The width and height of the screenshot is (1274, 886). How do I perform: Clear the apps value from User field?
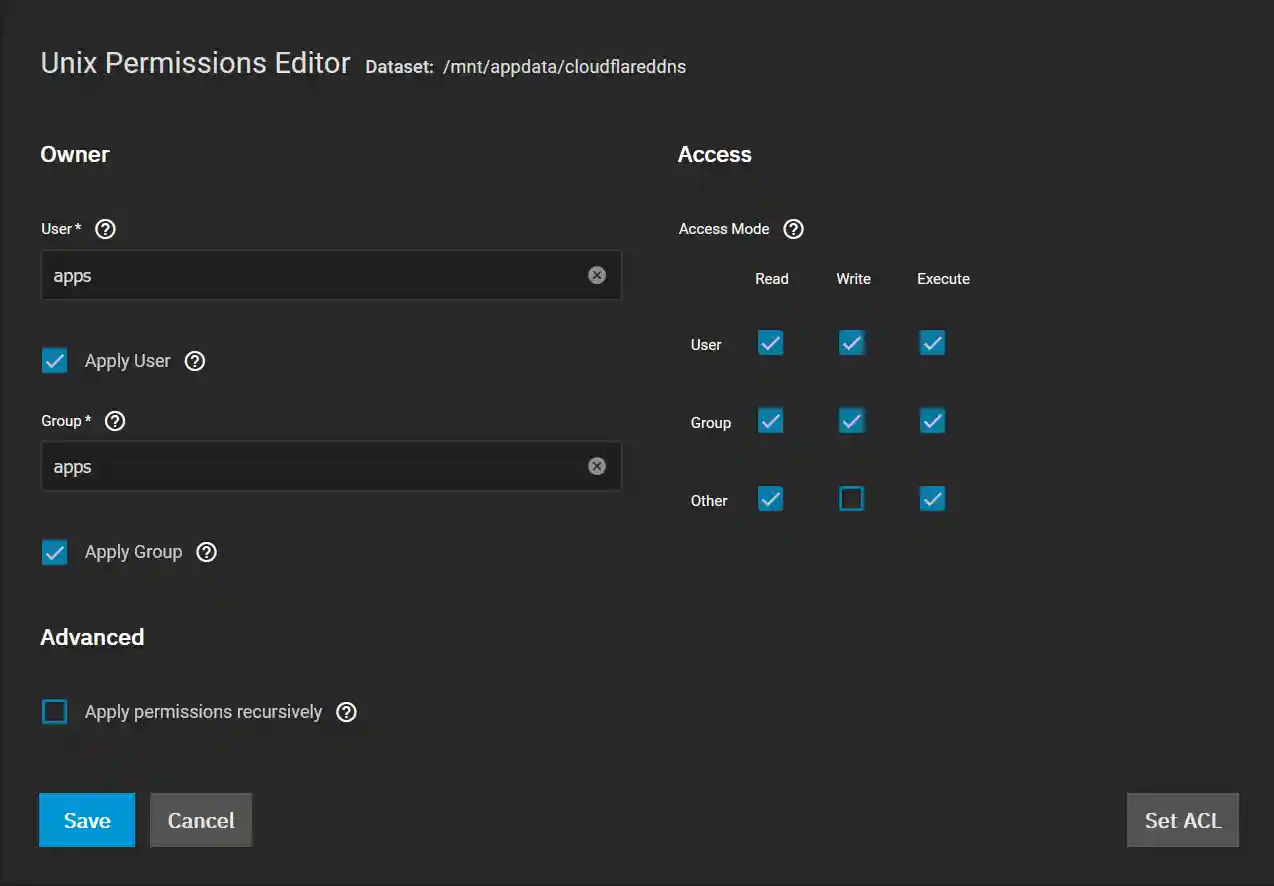pyautogui.click(x=597, y=274)
